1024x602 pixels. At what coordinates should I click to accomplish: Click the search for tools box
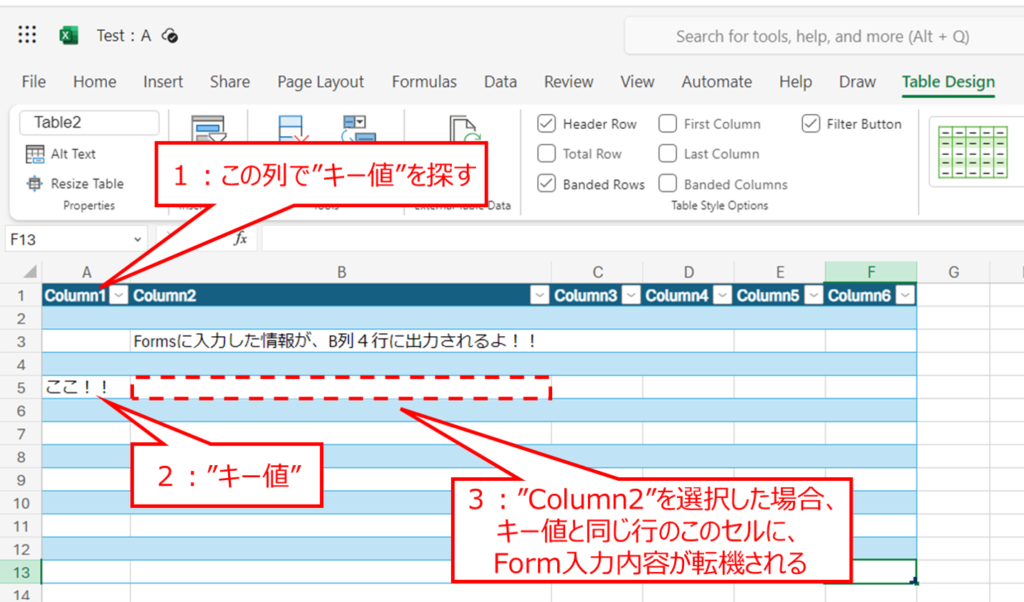click(822, 37)
